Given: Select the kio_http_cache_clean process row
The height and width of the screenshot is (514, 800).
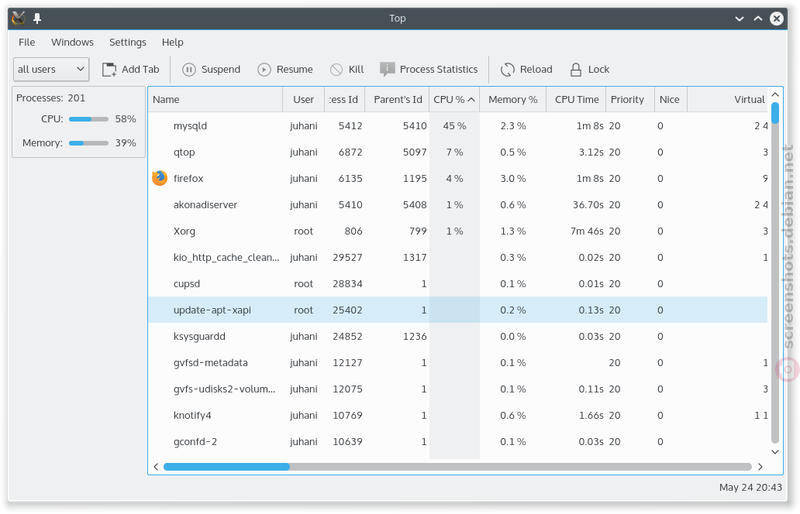Looking at the screenshot, I should [x=458, y=257].
